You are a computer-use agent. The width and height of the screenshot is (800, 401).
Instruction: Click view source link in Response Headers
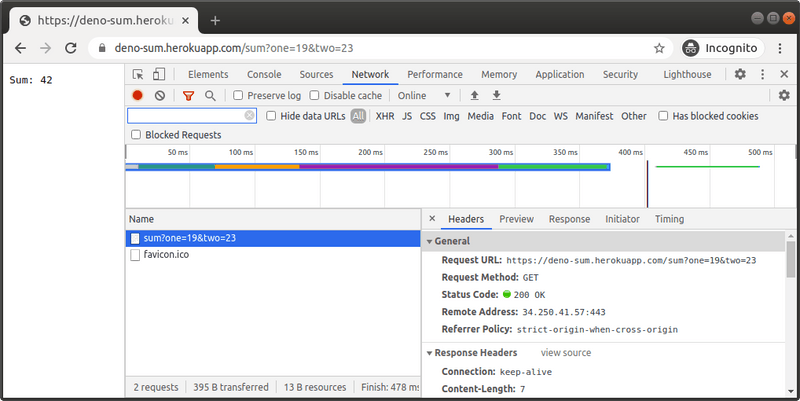566,353
